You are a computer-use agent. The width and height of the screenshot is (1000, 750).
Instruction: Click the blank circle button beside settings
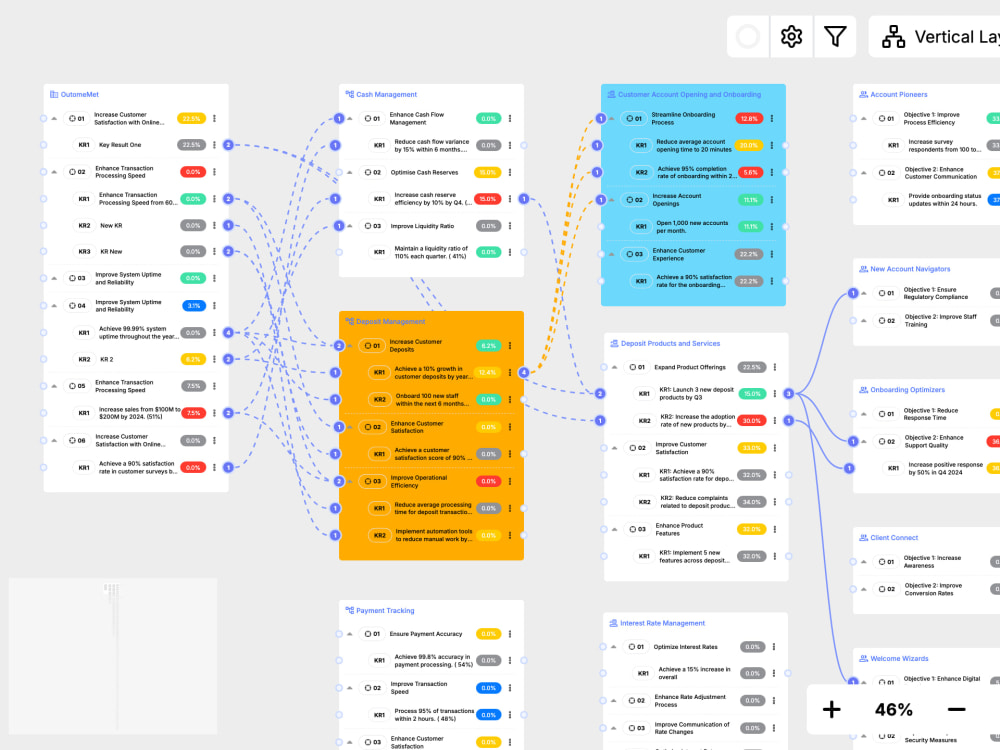click(747, 36)
